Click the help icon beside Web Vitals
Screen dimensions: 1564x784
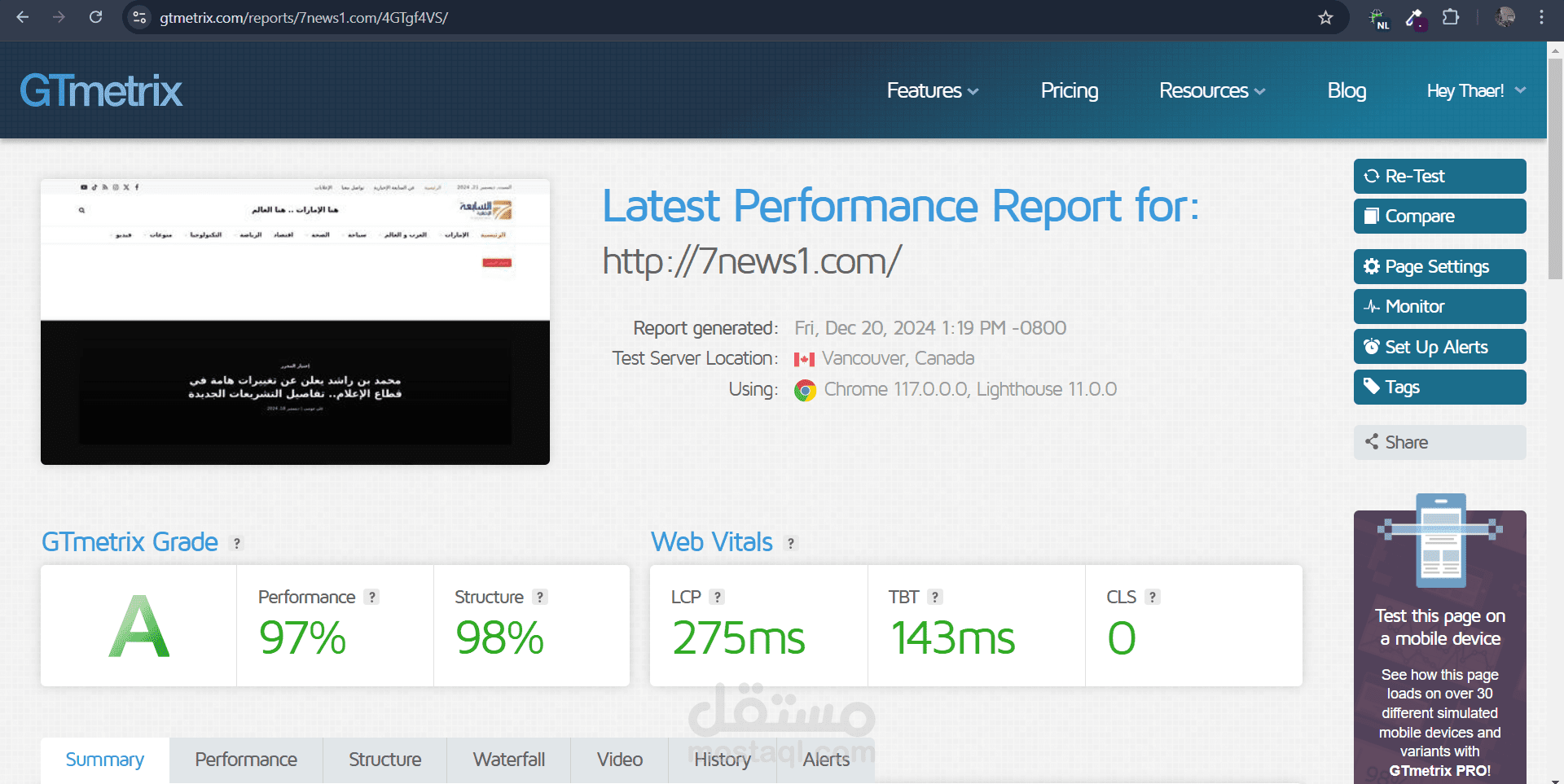(x=791, y=543)
